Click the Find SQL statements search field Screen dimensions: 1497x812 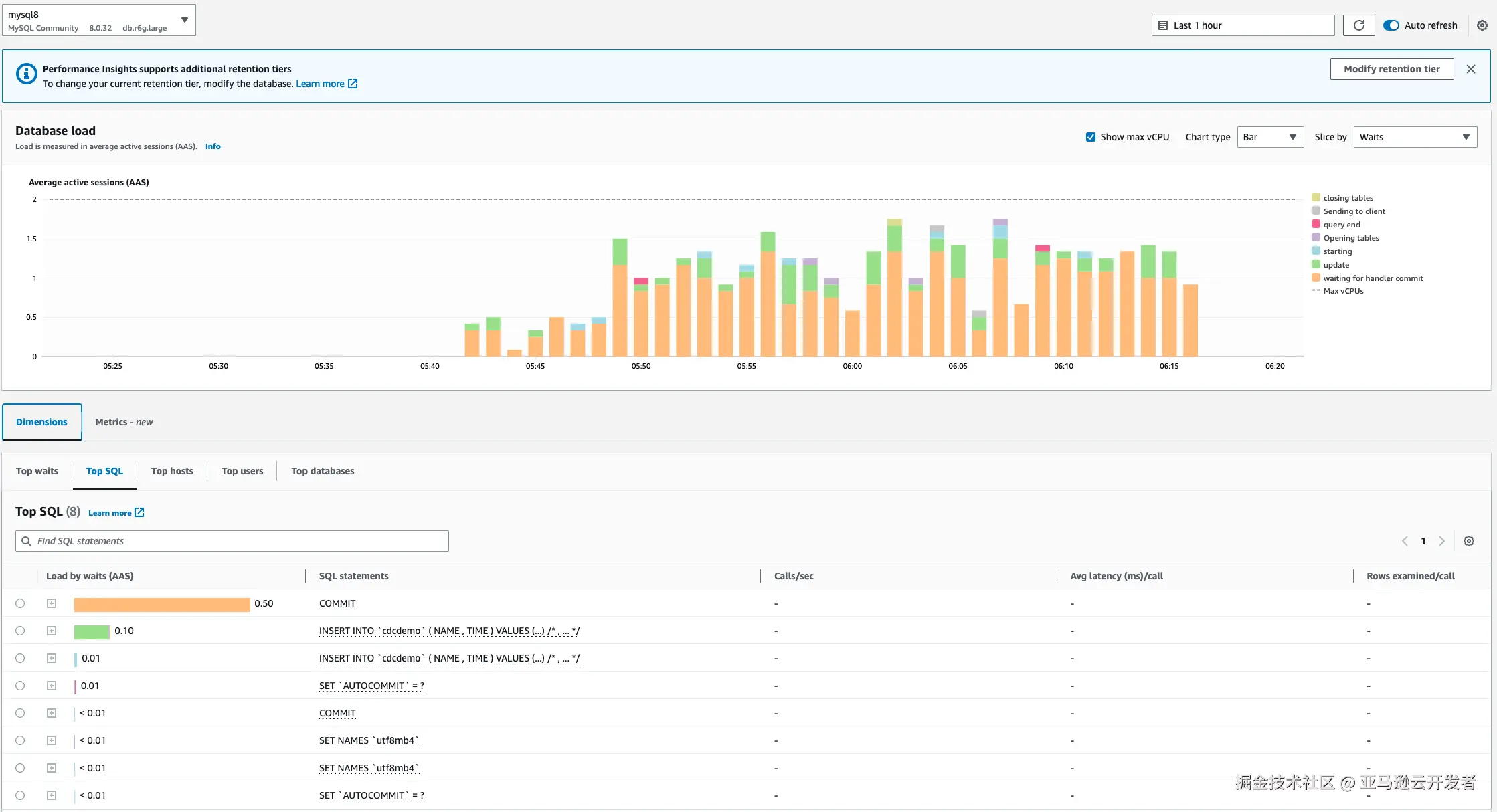232,541
